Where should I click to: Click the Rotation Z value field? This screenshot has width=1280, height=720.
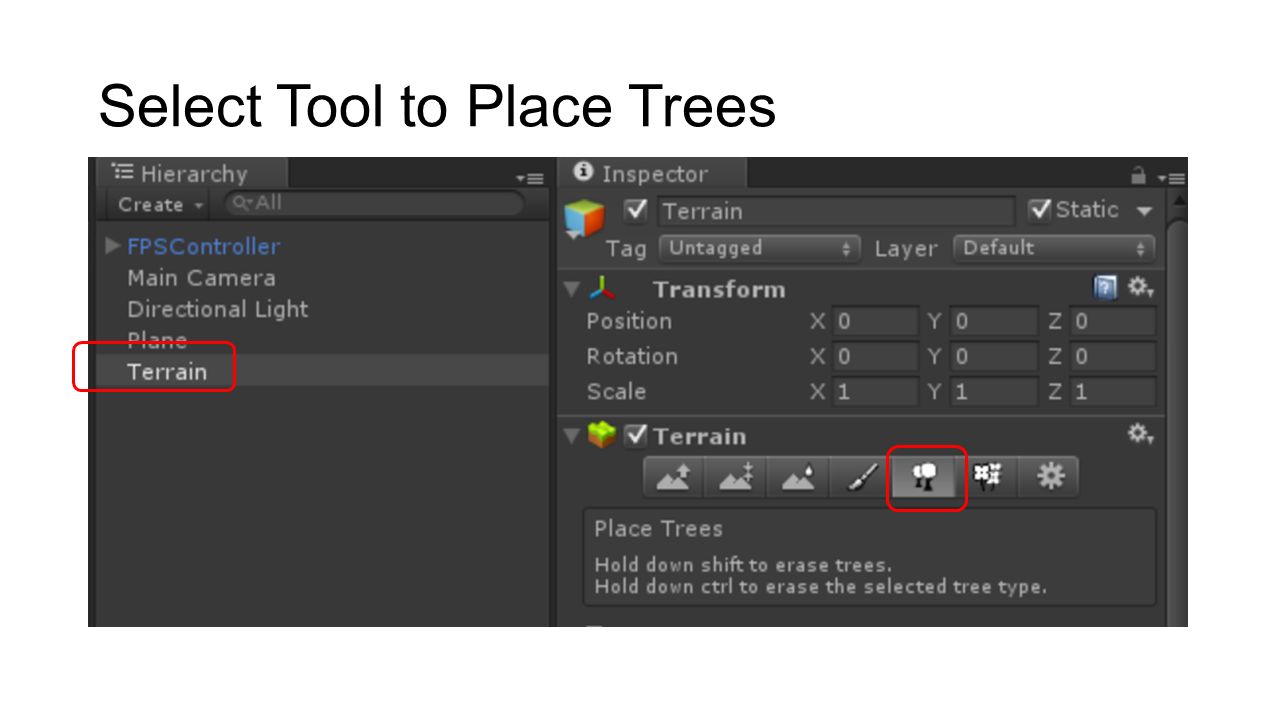1113,357
